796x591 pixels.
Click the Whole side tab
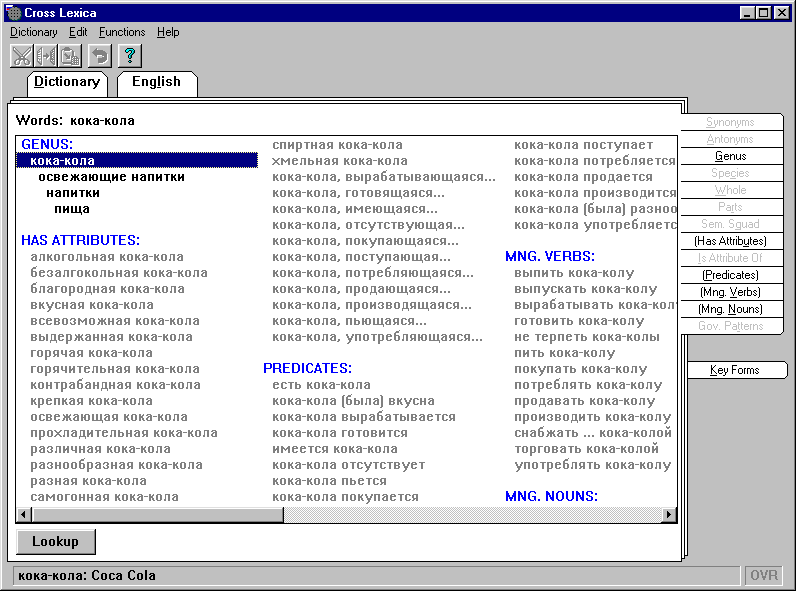pyautogui.click(x=731, y=190)
